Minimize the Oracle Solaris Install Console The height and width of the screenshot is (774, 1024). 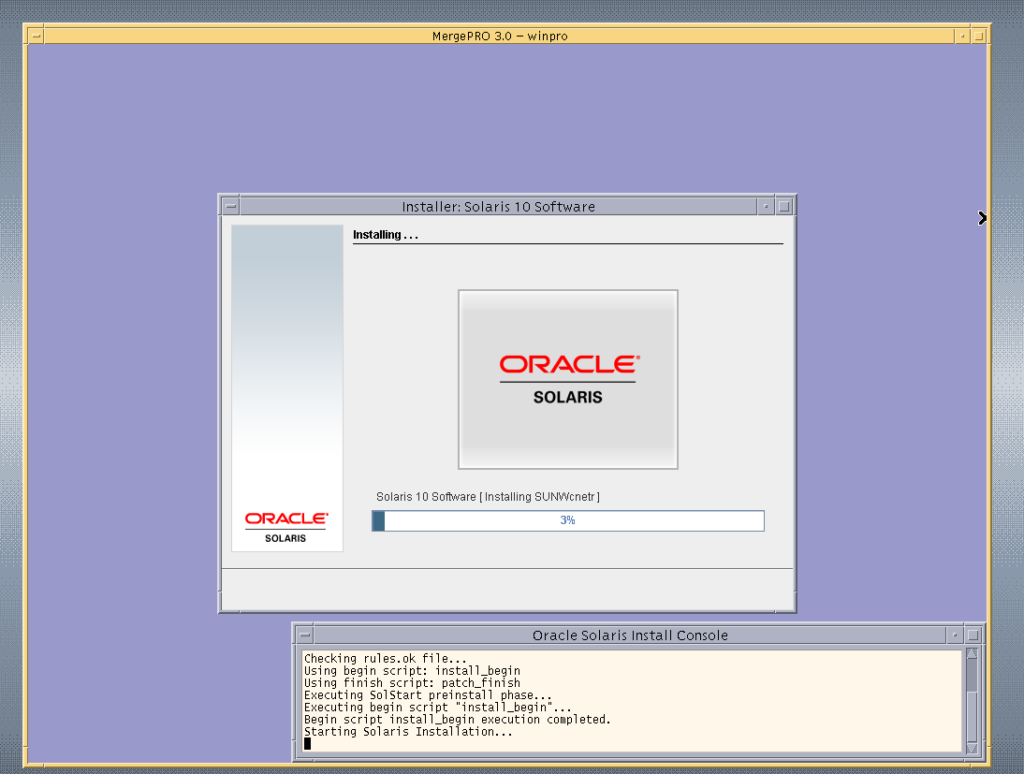click(x=957, y=635)
